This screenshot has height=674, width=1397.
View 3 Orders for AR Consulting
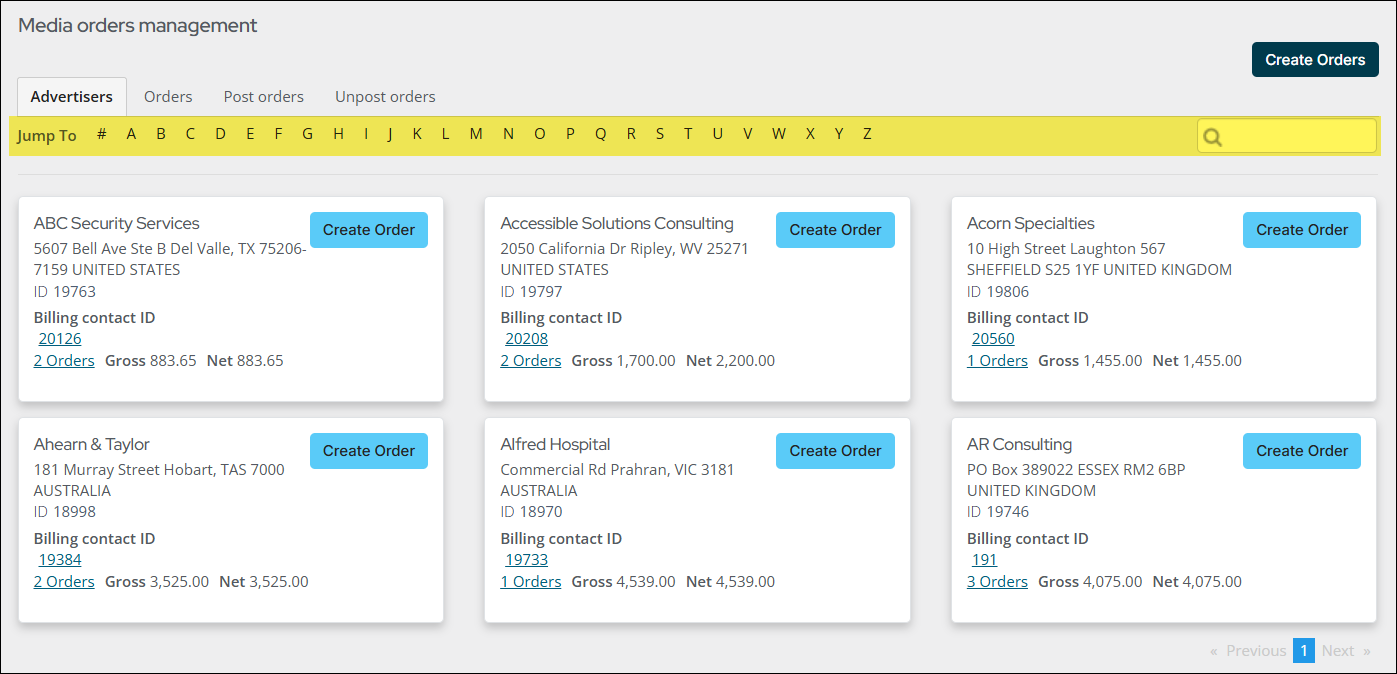pos(997,582)
